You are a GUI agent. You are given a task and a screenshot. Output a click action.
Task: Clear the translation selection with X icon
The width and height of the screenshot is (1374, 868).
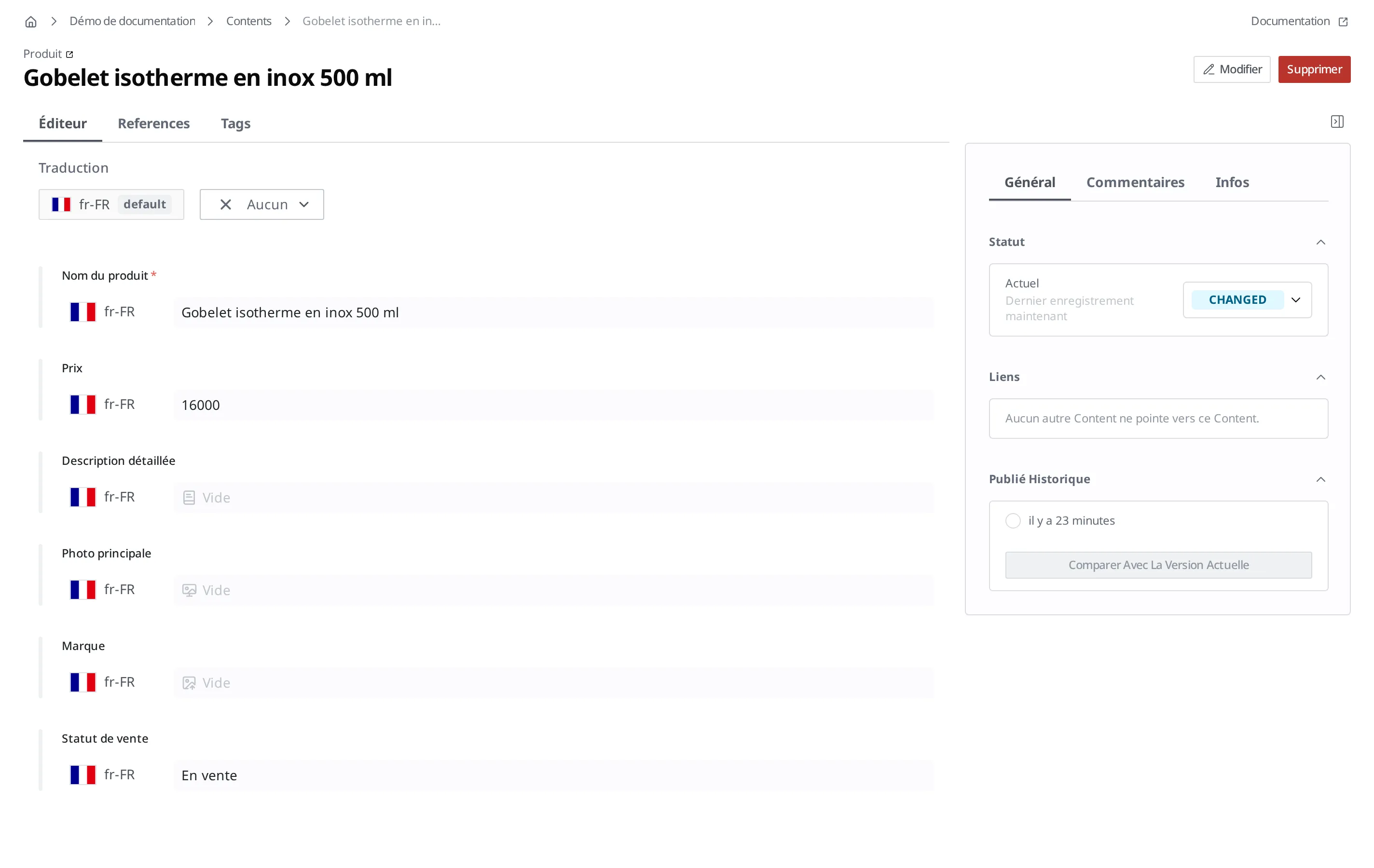tap(225, 205)
